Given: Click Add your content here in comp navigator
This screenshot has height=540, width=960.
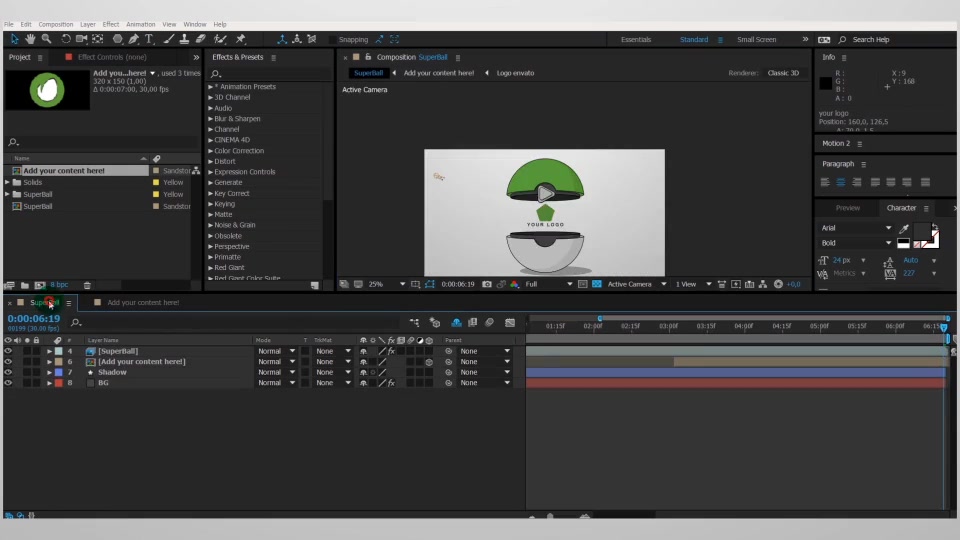Looking at the screenshot, I should pos(438,73).
